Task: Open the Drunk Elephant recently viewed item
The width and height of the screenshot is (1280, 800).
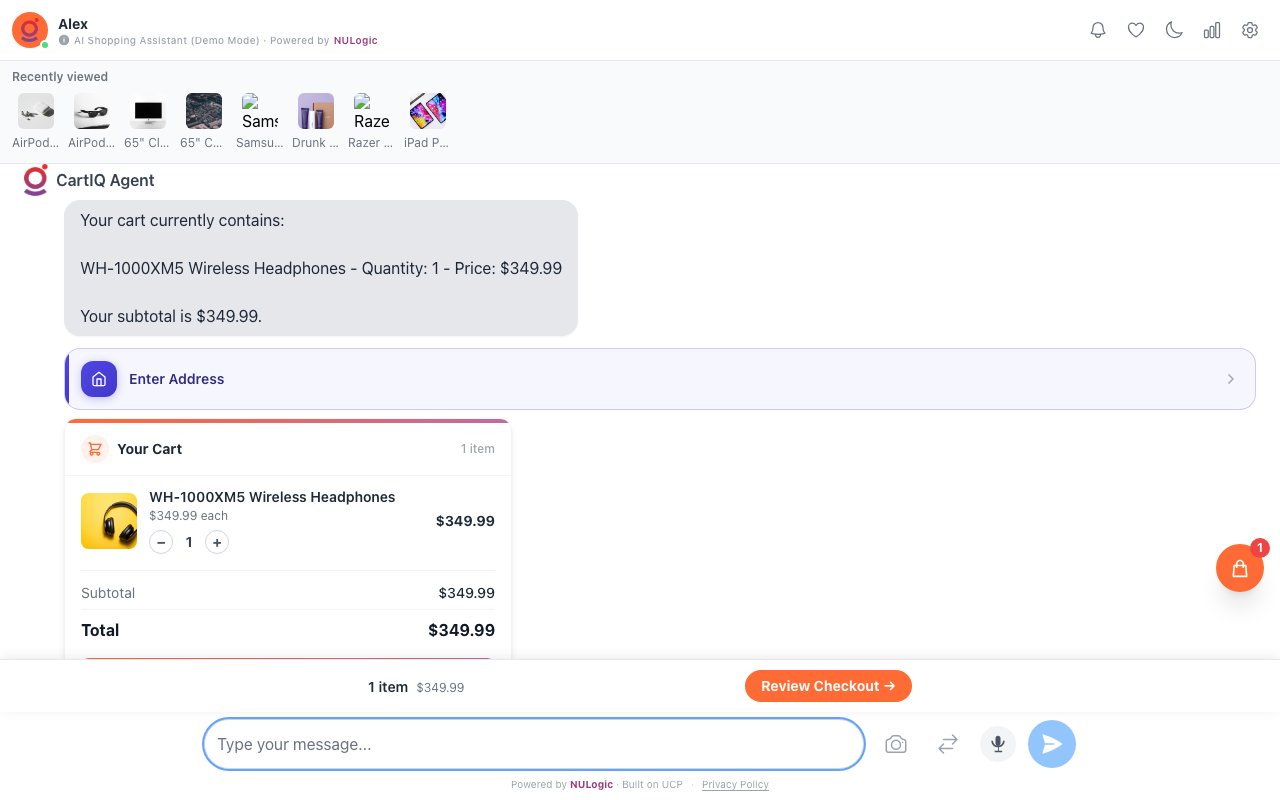Action: click(316, 111)
